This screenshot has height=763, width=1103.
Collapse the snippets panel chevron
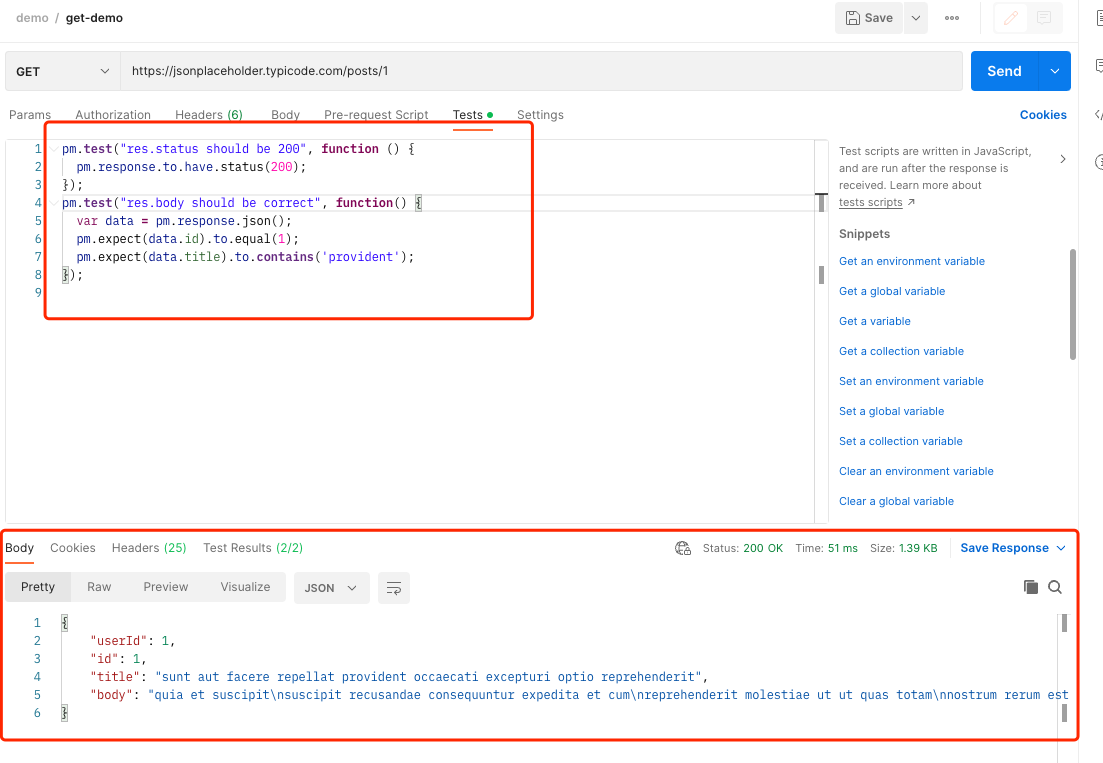(x=1063, y=160)
